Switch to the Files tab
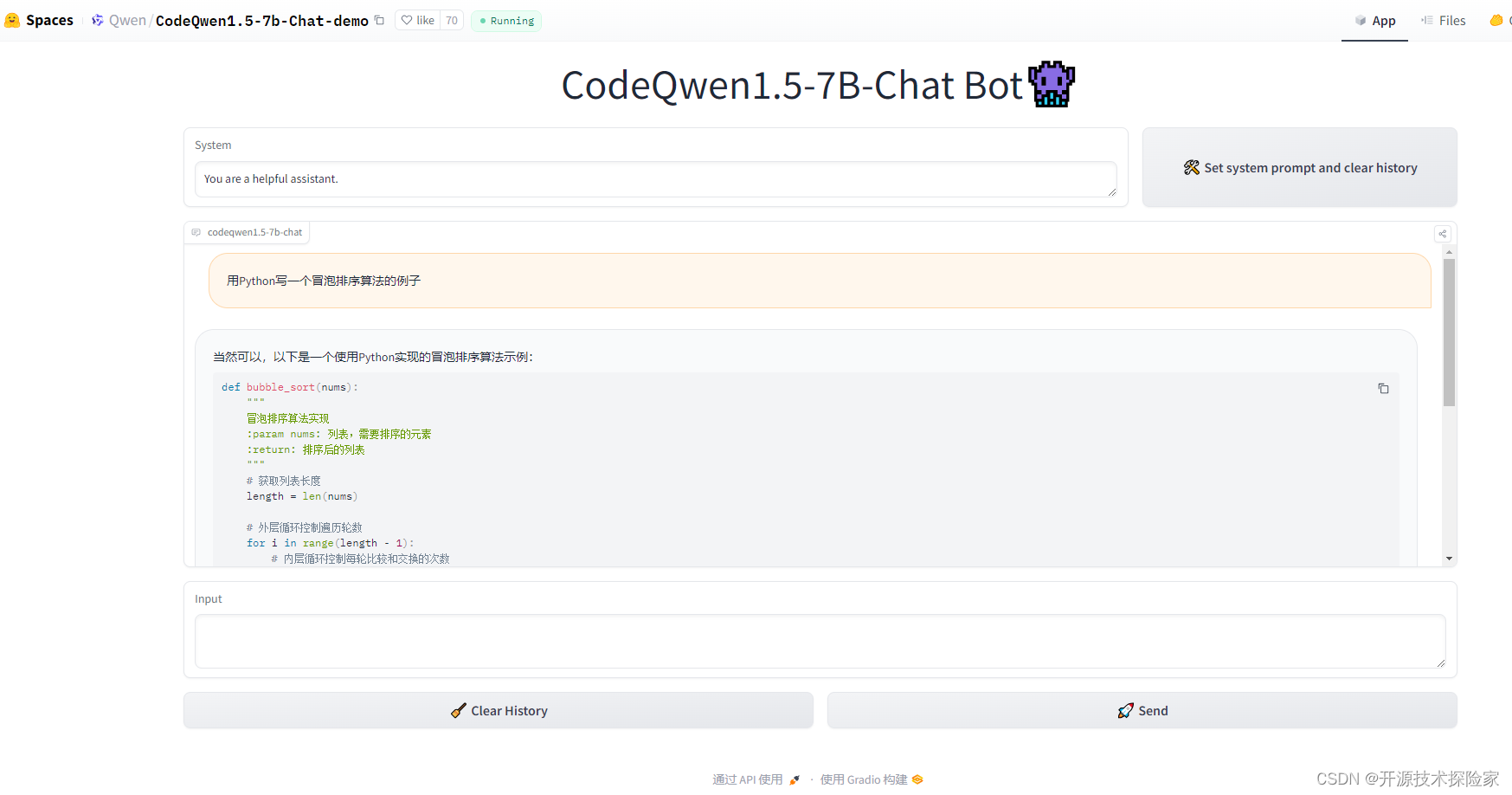 pyautogui.click(x=1443, y=20)
